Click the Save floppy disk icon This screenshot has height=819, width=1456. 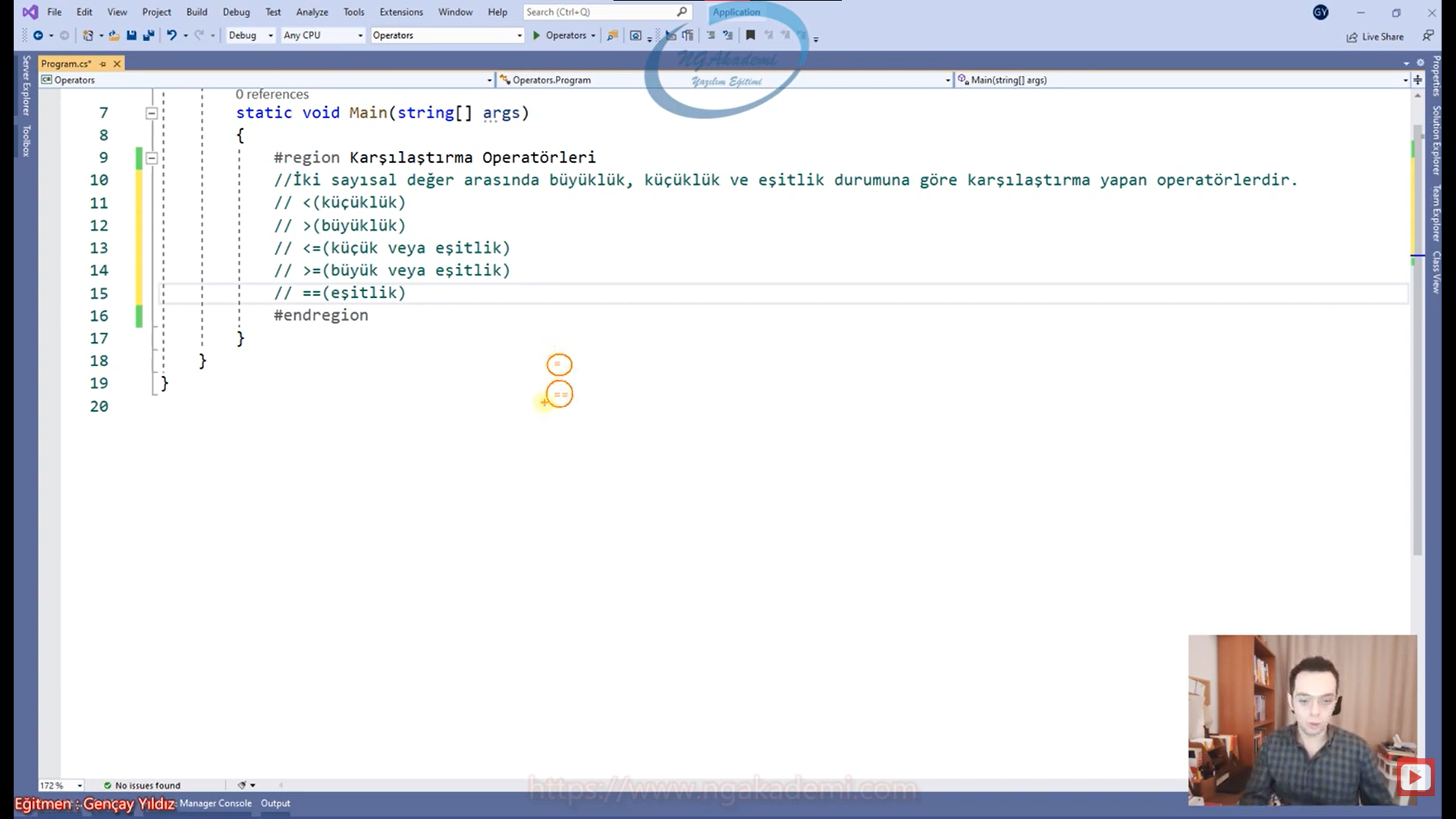(x=131, y=36)
